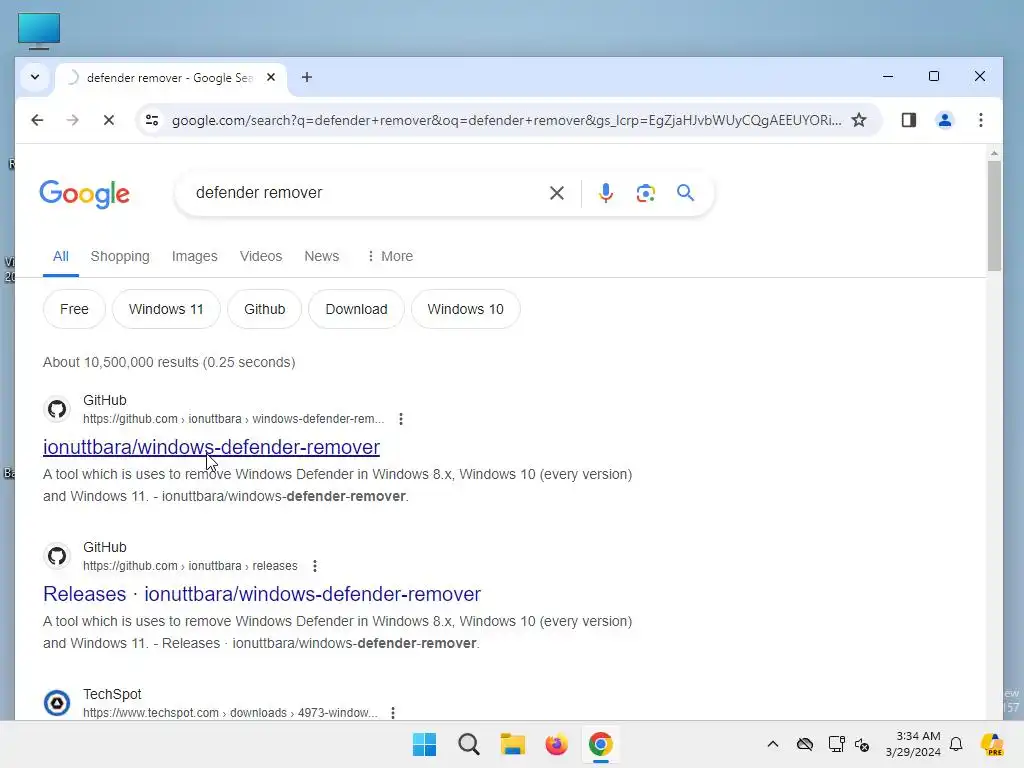Open ionuttbara/windows-defender-remover result link

pos(211,447)
